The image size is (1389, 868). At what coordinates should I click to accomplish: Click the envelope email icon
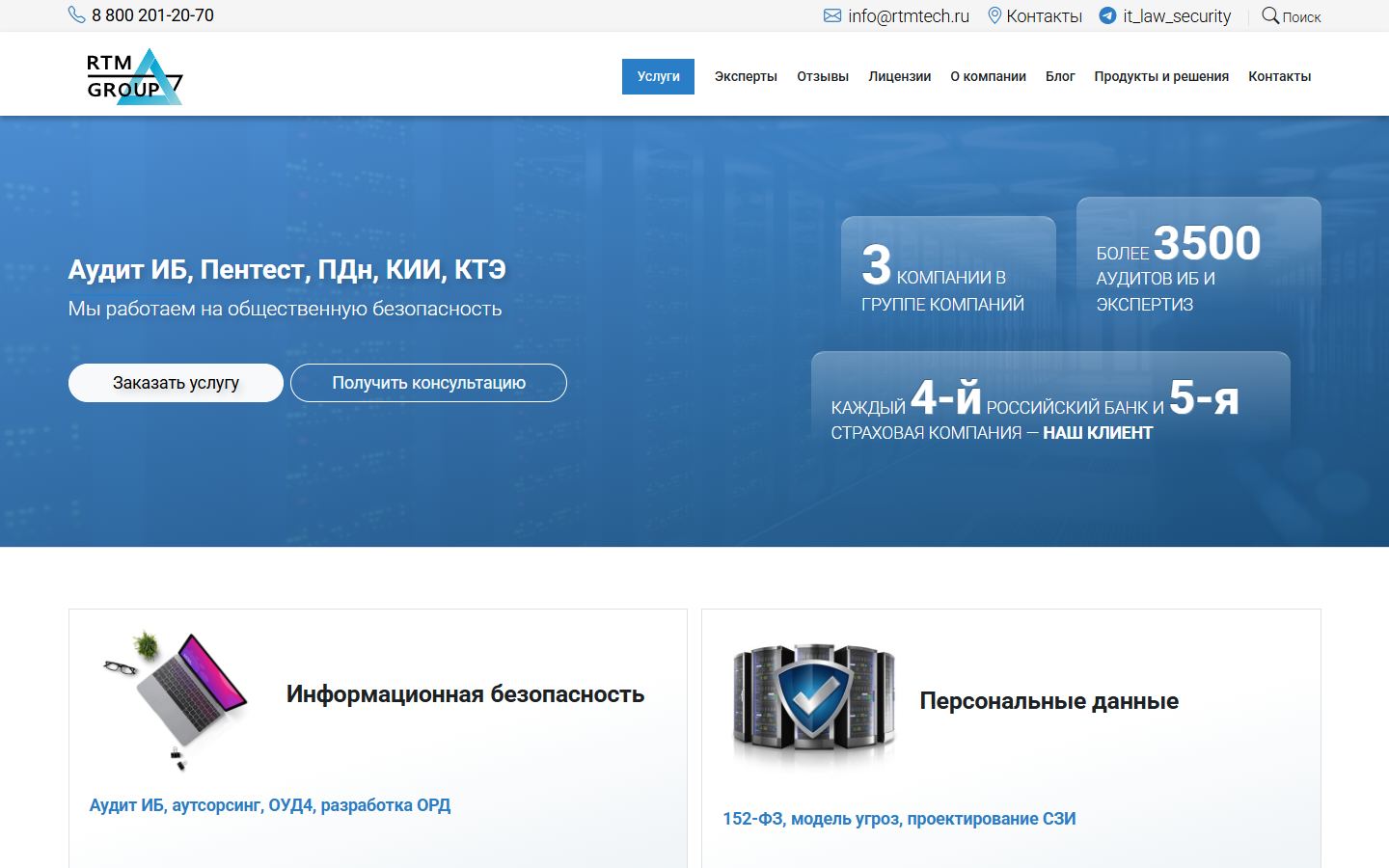point(832,15)
